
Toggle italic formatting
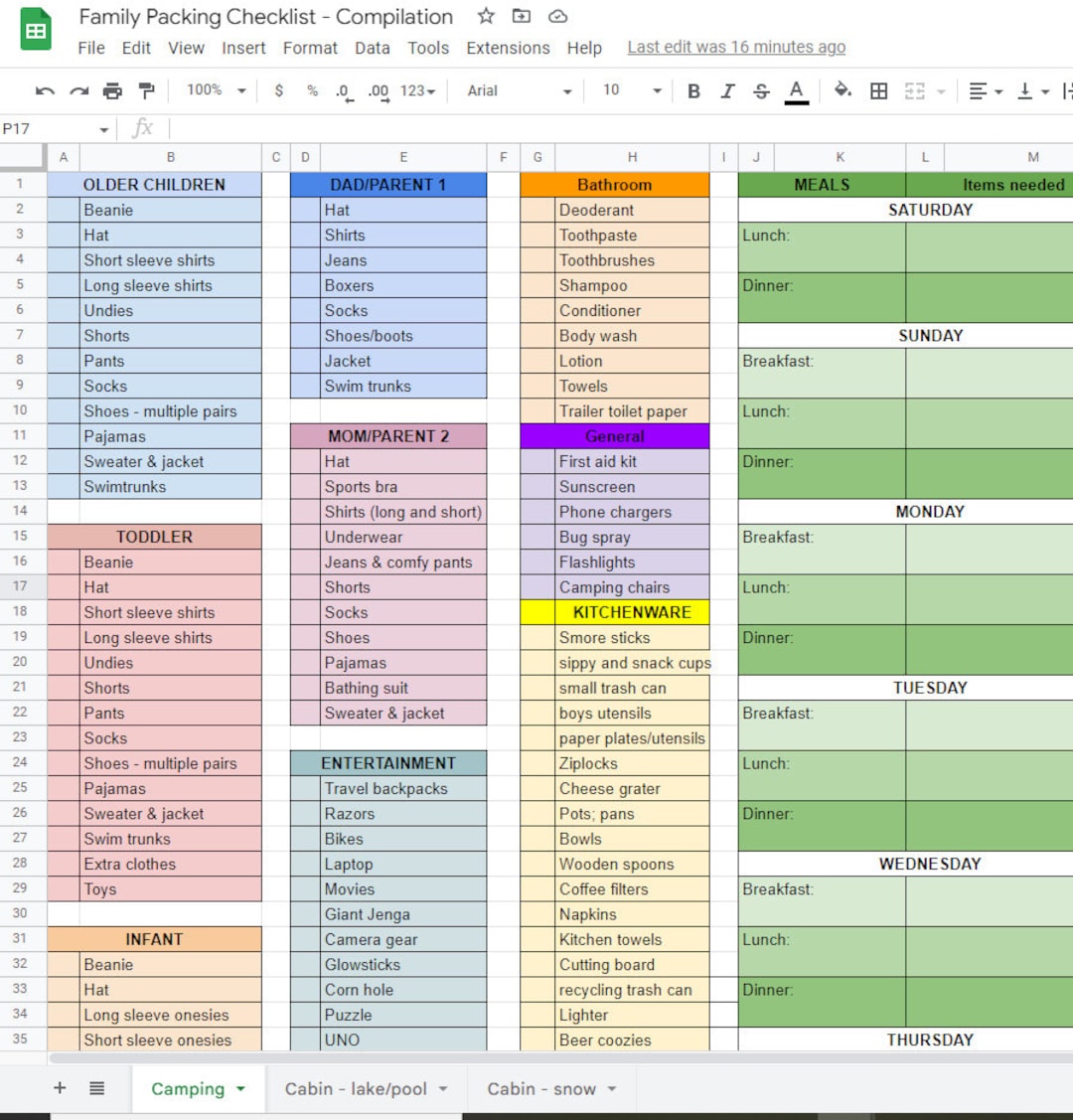pos(727,90)
